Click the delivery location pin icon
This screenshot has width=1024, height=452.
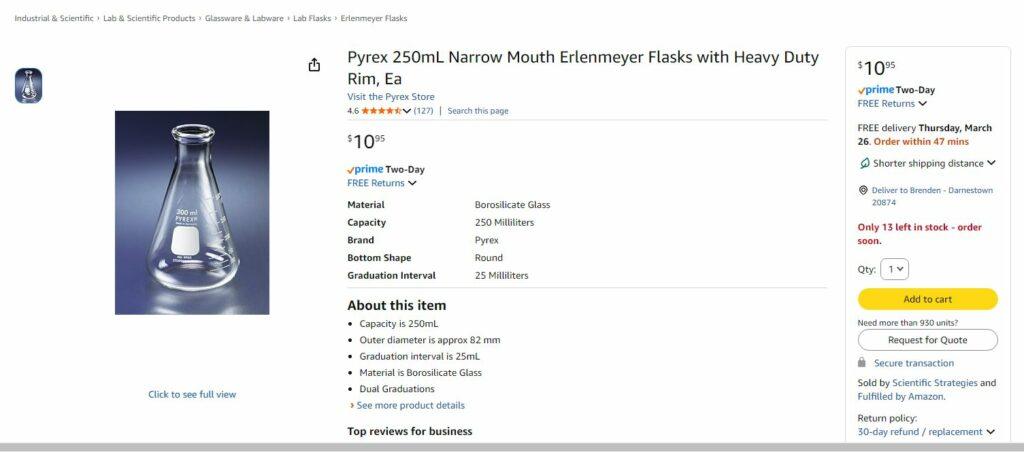[x=863, y=190]
